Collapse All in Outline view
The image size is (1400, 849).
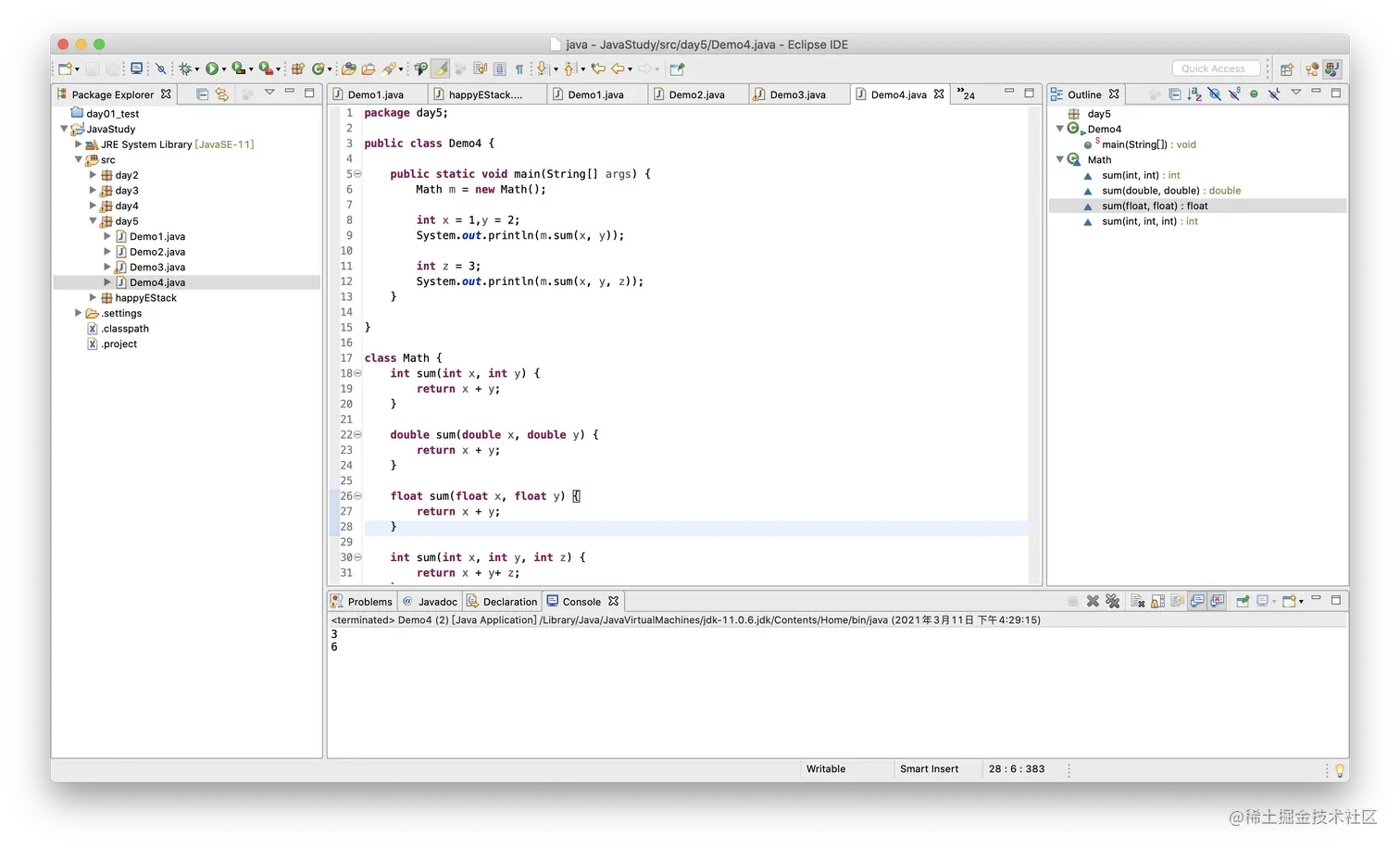click(1175, 94)
